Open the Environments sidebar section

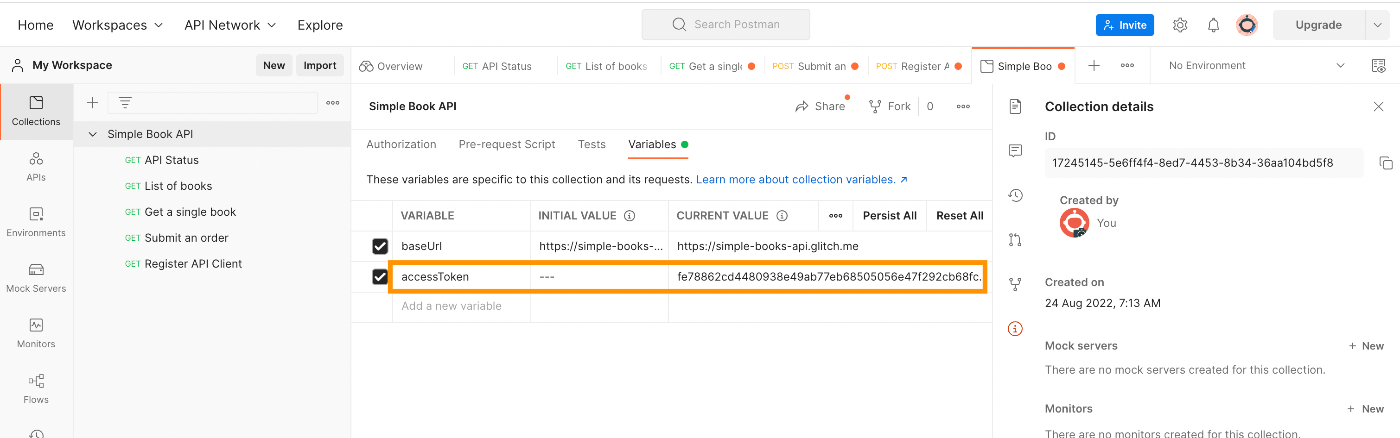(x=36, y=222)
